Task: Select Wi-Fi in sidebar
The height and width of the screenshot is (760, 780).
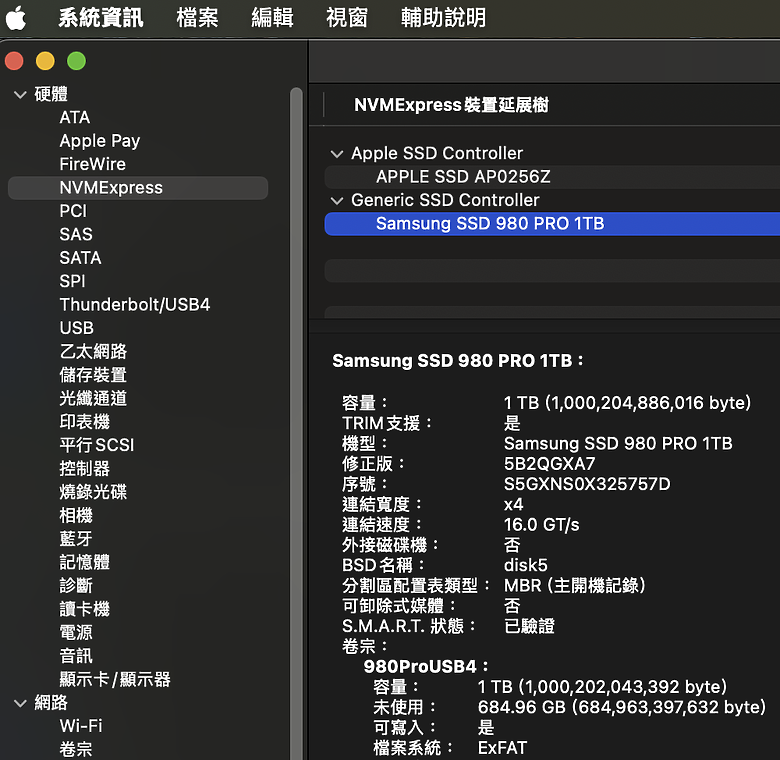Action: [81, 726]
